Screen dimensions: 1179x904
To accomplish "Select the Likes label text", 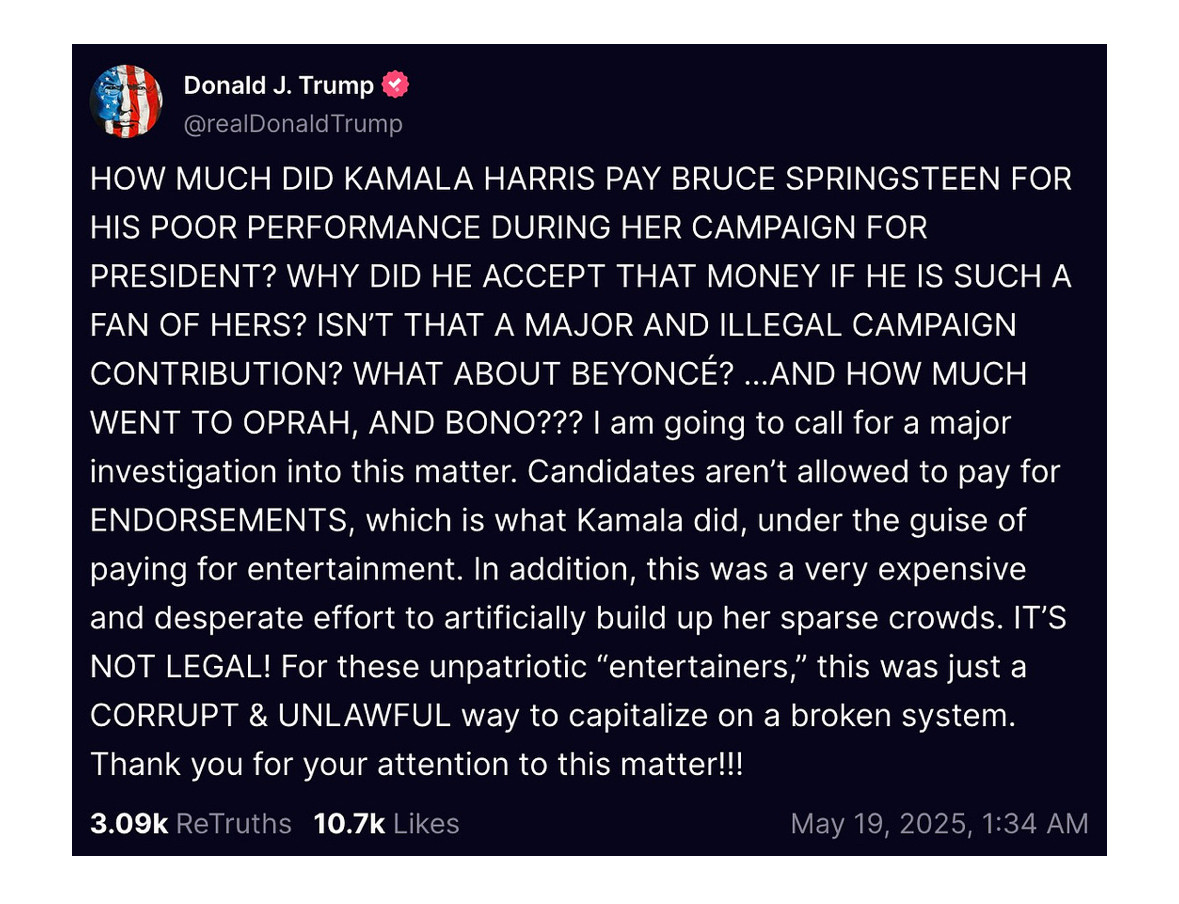I will point(426,824).
